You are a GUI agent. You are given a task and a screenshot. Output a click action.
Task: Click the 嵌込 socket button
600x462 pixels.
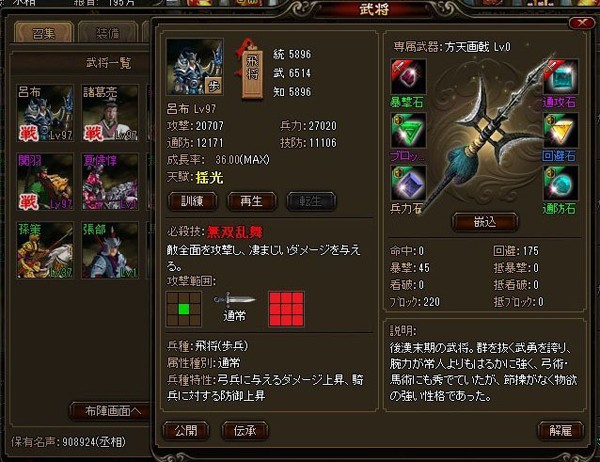coord(485,222)
